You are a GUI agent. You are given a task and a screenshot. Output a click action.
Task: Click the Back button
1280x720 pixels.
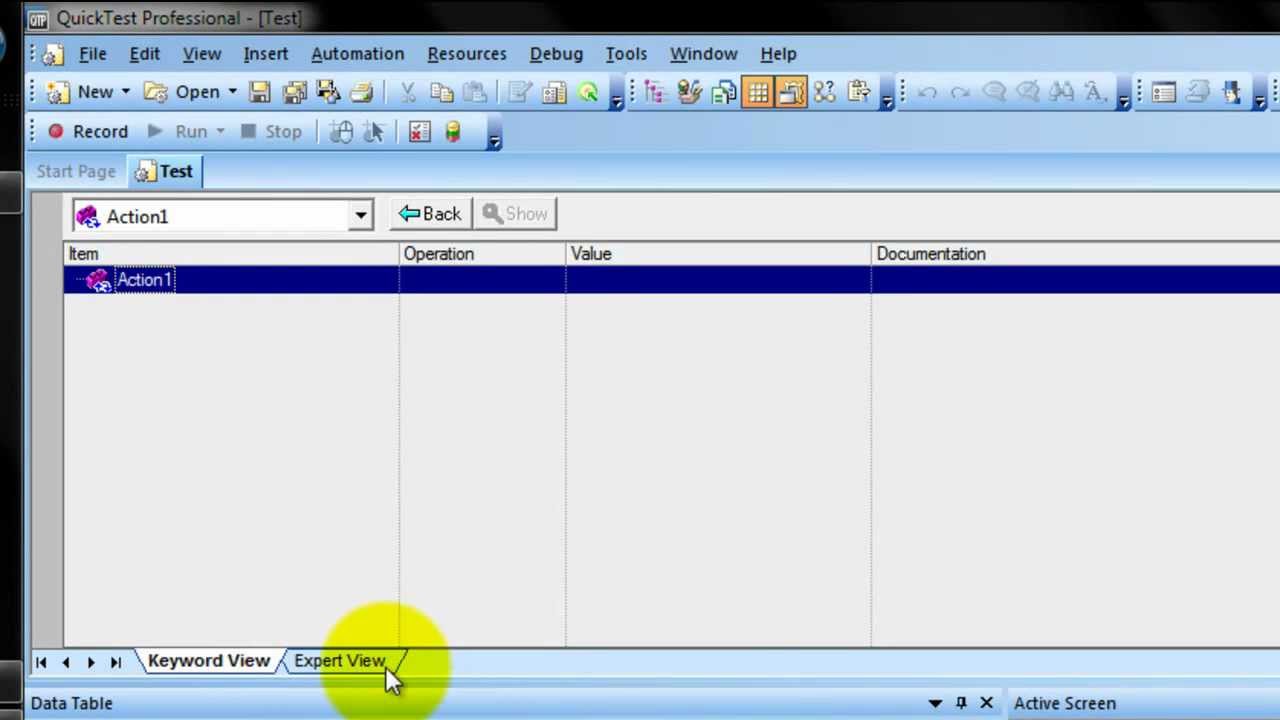click(x=430, y=214)
